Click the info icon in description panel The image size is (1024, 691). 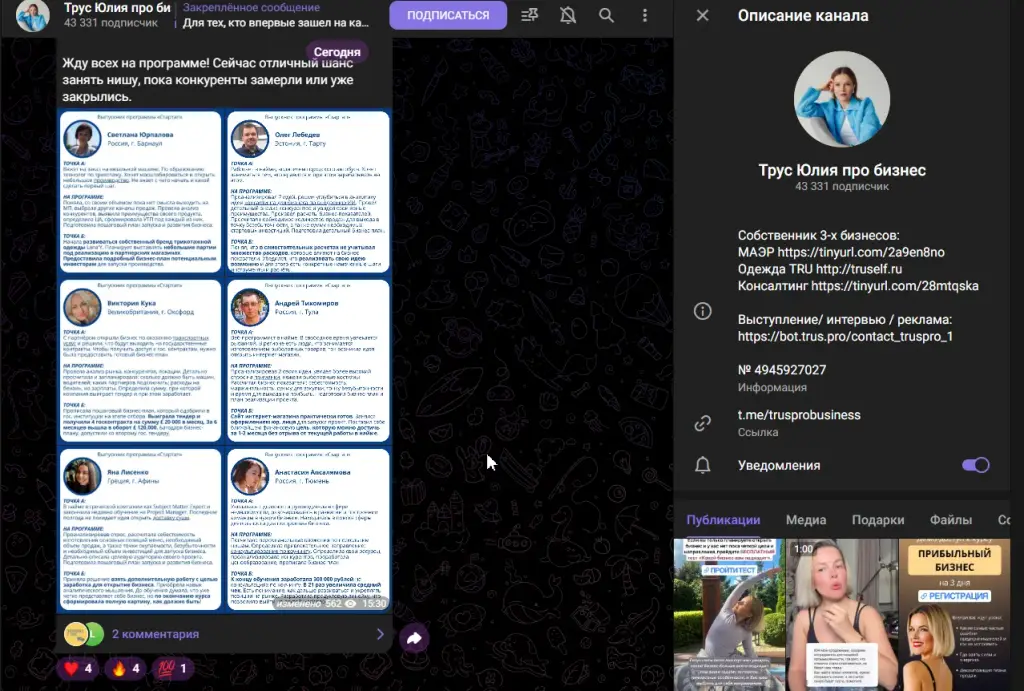coord(702,311)
